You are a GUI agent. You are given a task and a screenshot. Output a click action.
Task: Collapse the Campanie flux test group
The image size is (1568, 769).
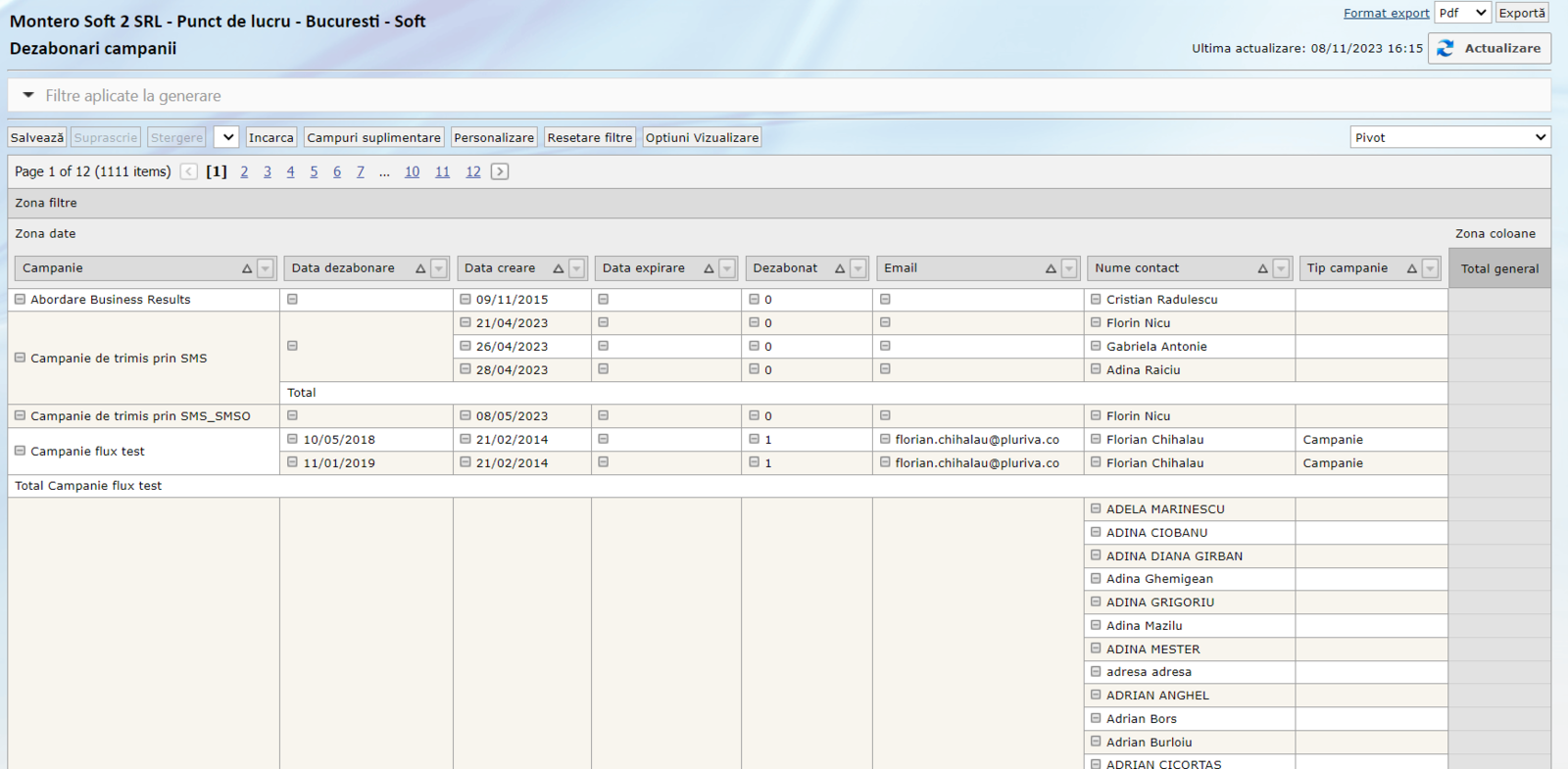(x=20, y=452)
